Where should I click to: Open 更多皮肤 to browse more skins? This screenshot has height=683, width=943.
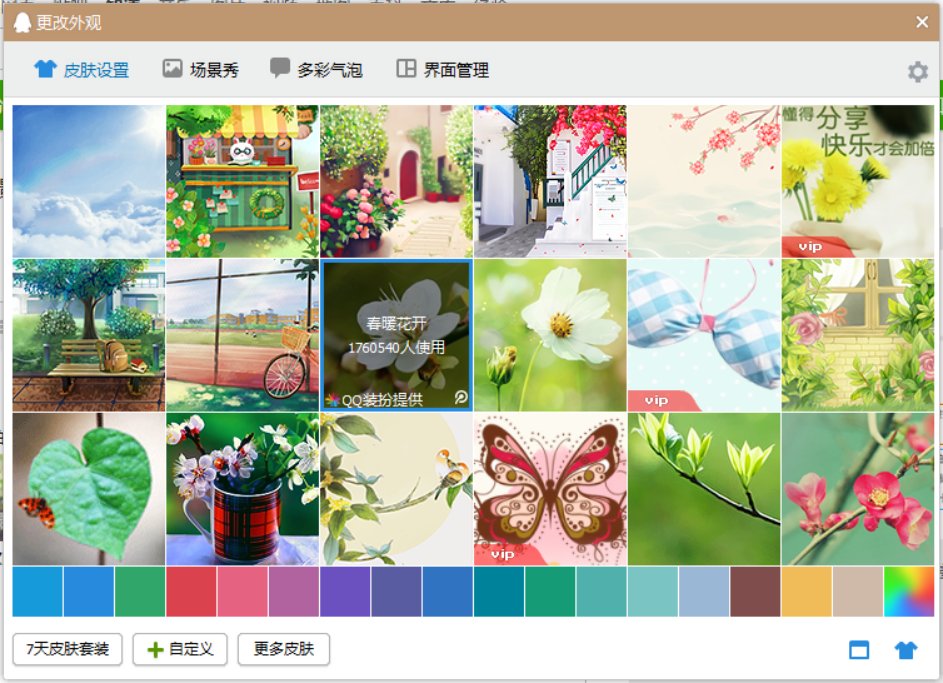click(284, 648)
